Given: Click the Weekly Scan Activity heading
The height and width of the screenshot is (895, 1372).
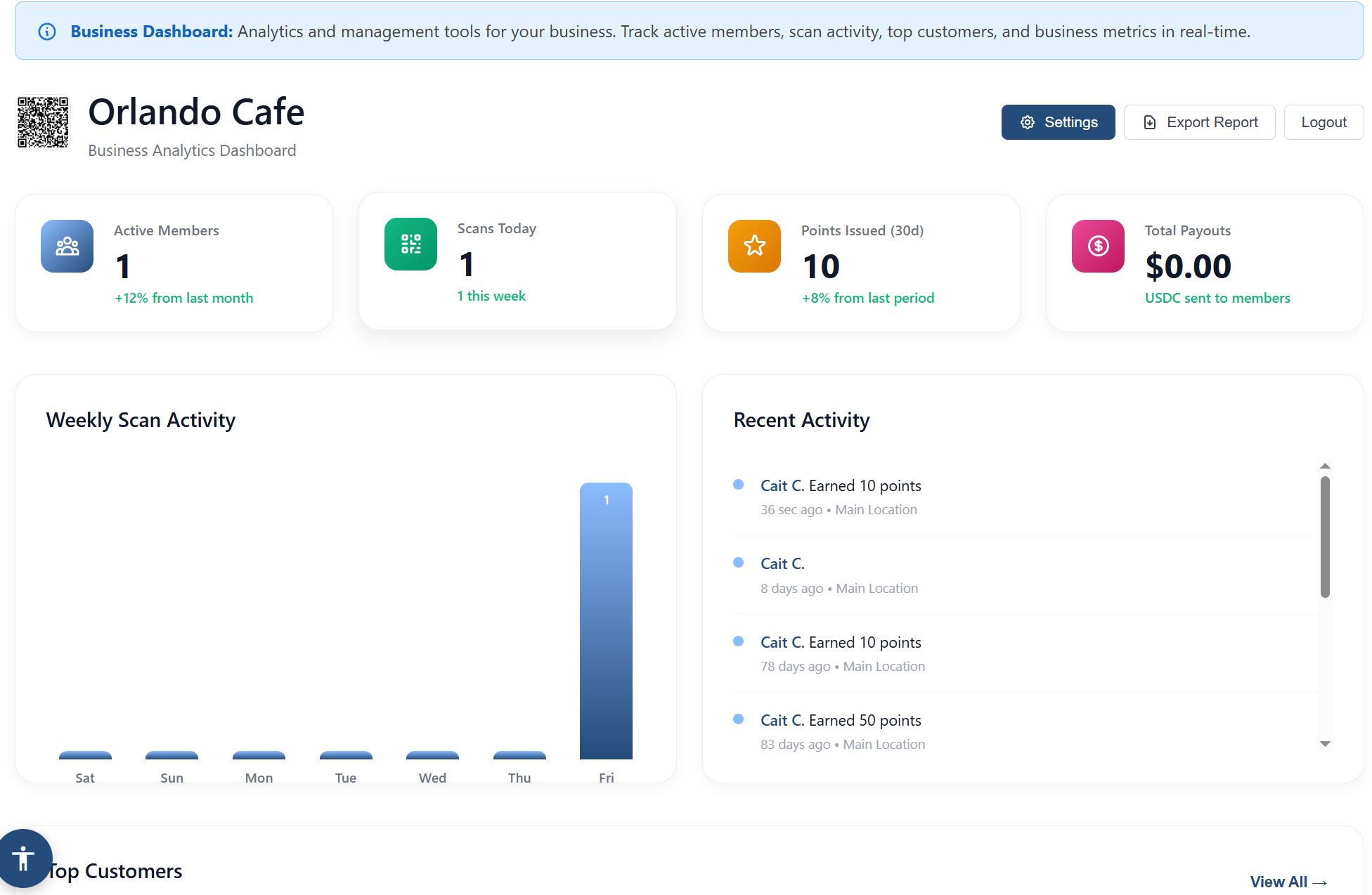Looking at the screenshot, I should [141, 420].
